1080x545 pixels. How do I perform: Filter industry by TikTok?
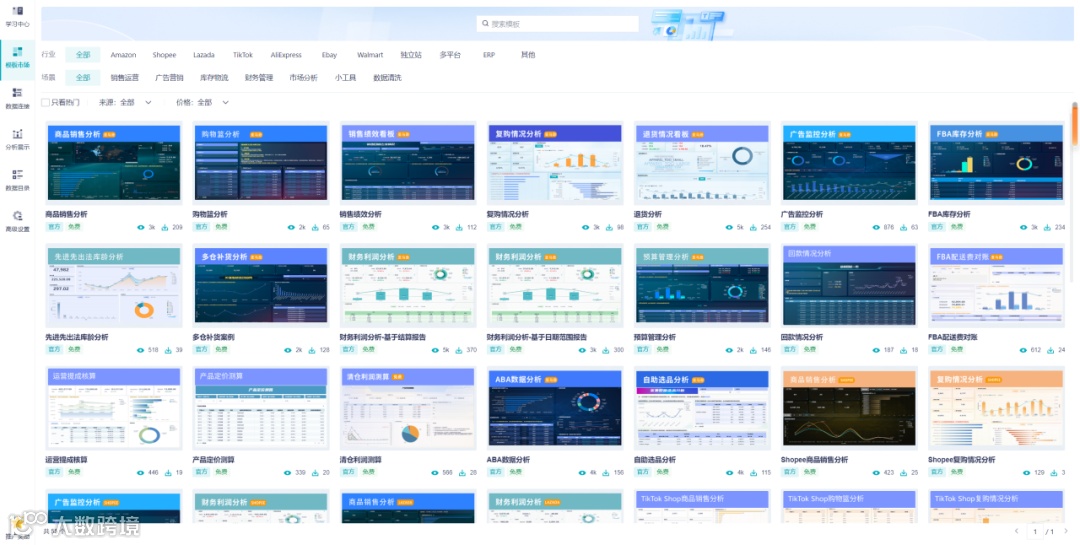pyautogui.click(x=243, y=54)
